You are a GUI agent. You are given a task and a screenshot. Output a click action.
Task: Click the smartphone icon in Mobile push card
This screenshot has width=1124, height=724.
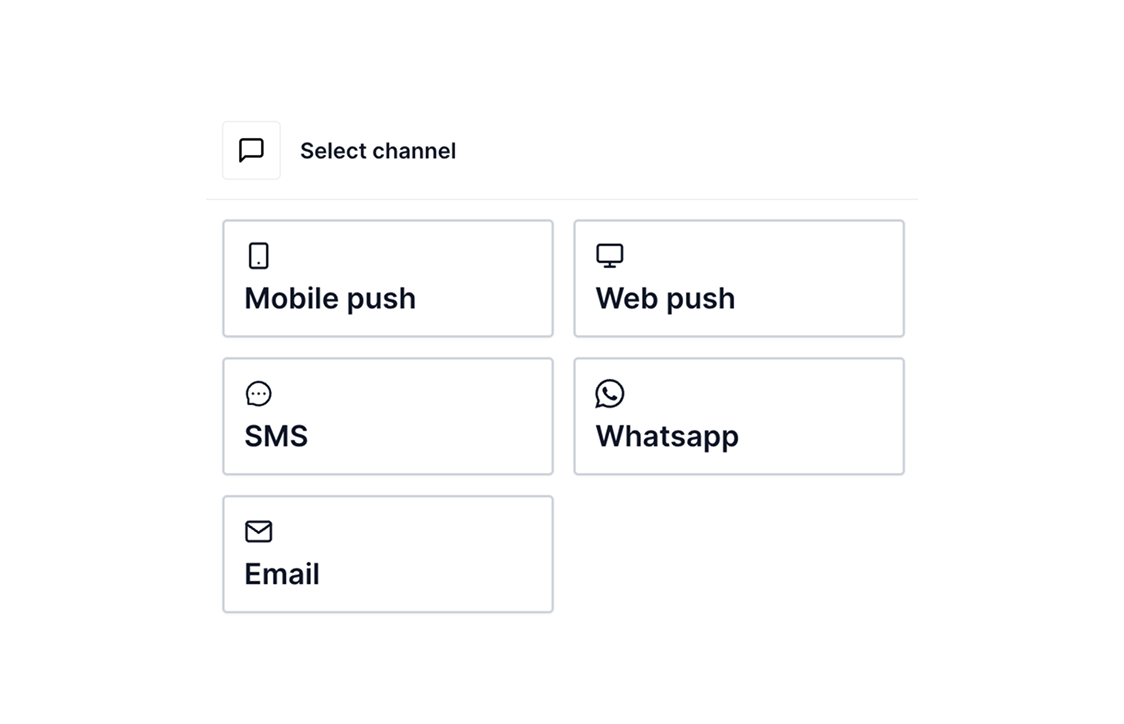pyautogui.click(x=259, y=256)
